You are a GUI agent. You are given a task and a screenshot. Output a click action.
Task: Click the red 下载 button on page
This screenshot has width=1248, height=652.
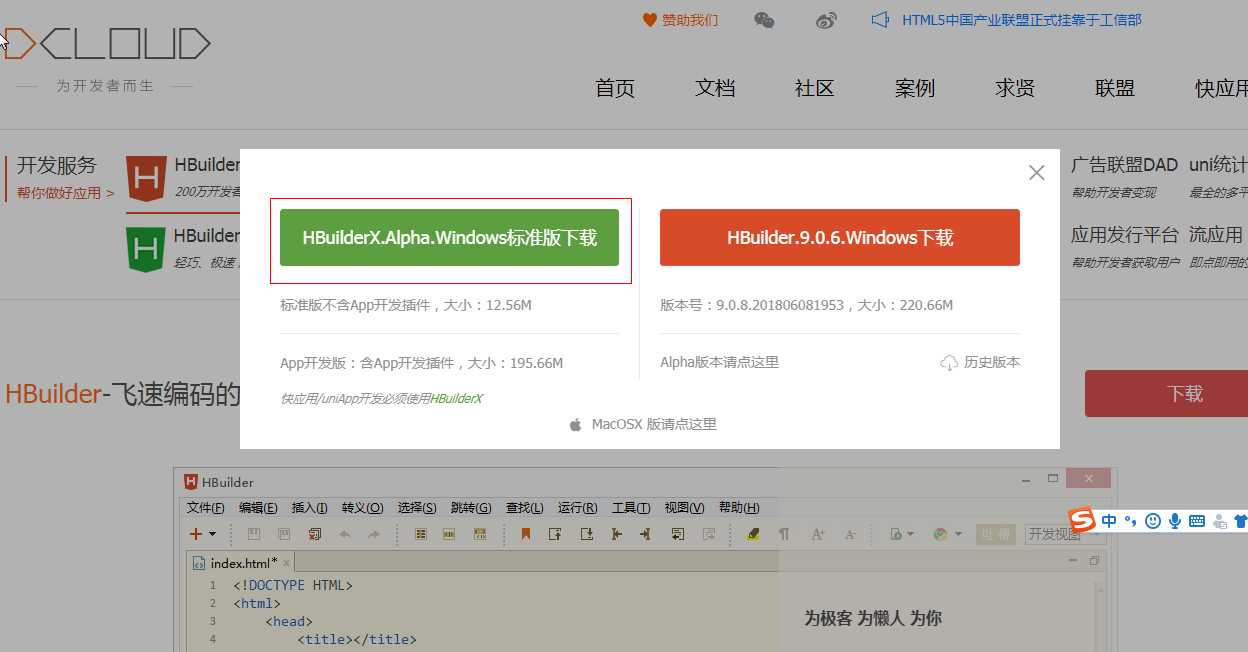[x=1166, y=393]
